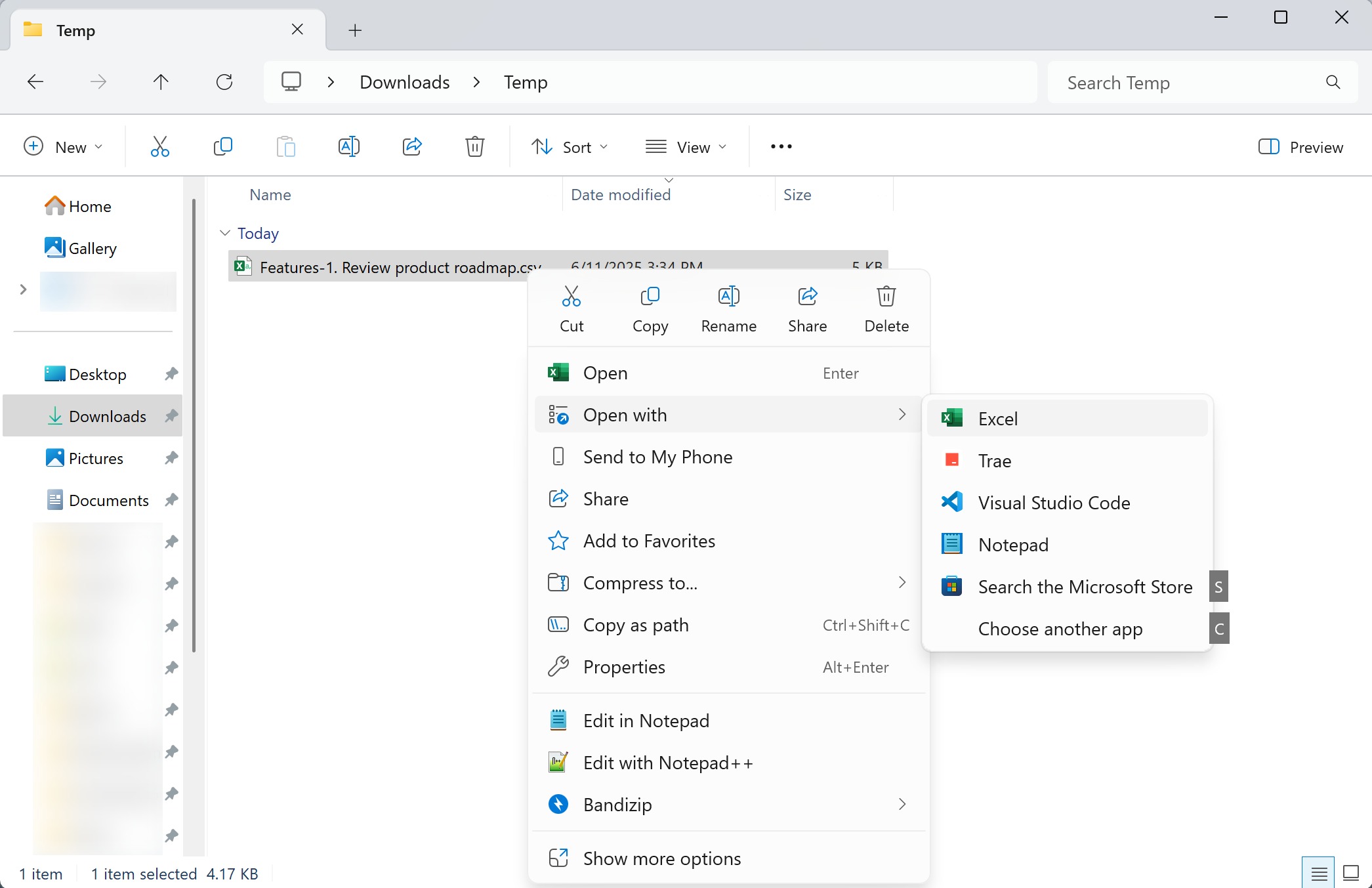Open the file with Trae

1068,461
